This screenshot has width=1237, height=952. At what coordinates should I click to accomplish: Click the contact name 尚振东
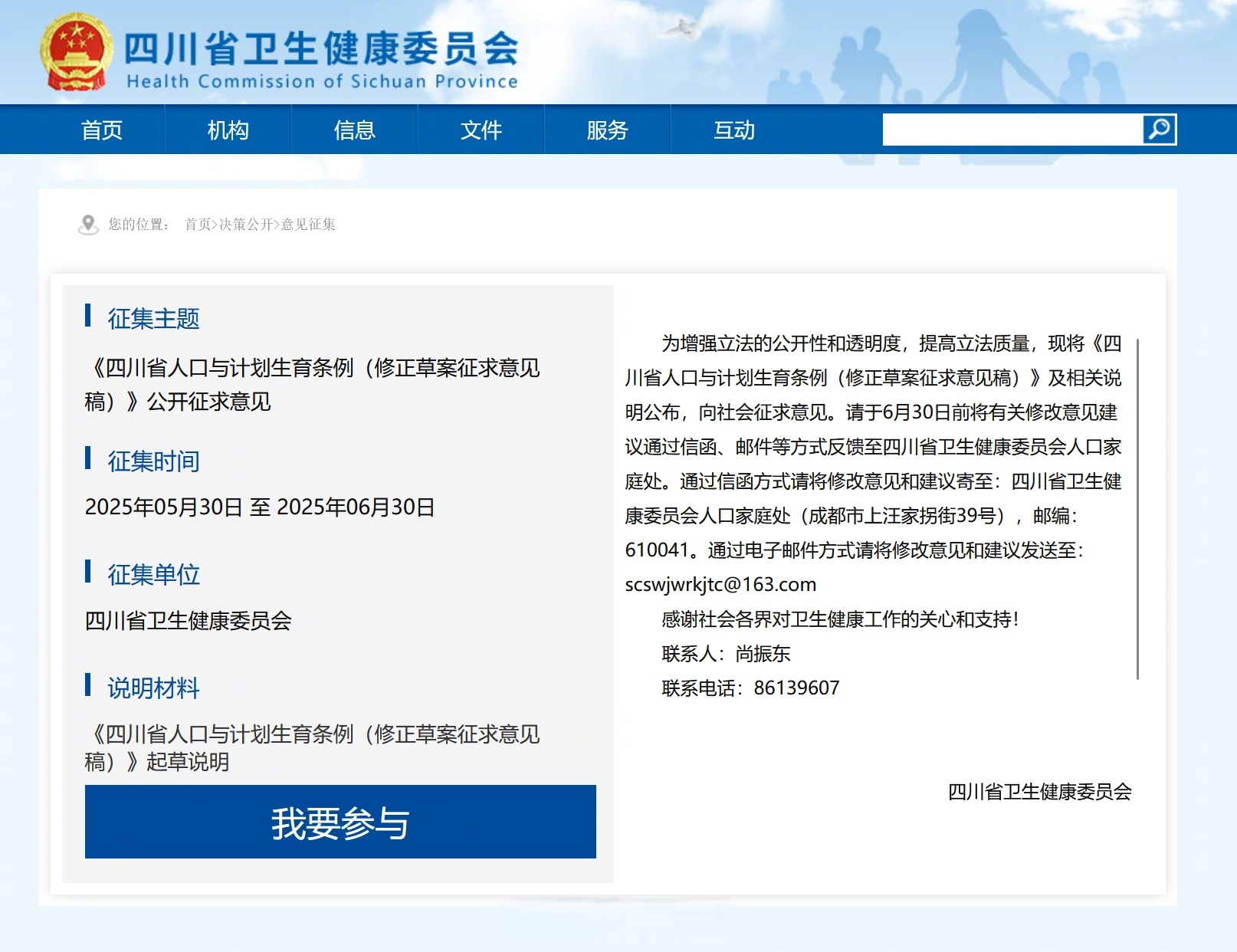[763, 654]
